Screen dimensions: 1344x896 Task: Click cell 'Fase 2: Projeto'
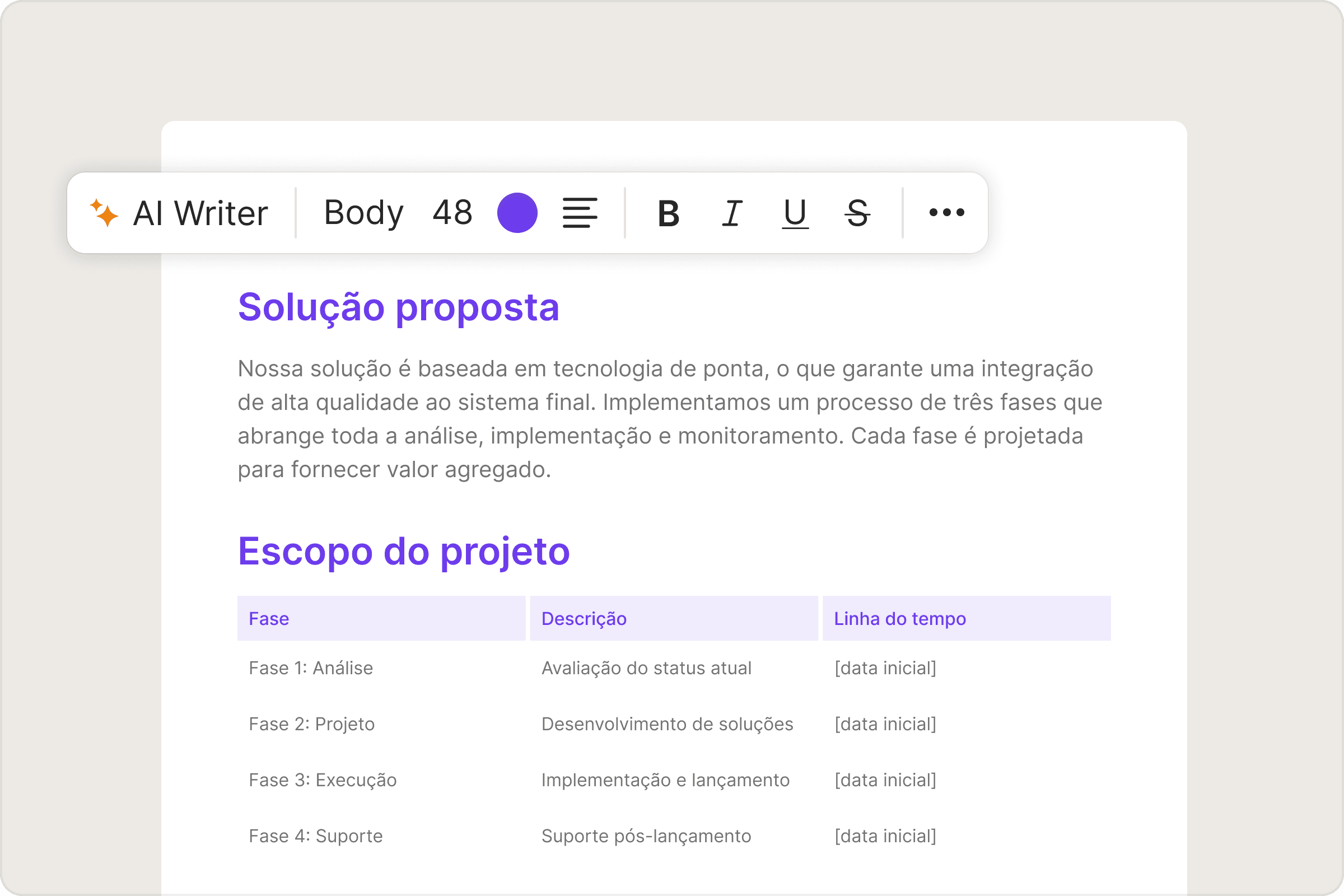coord(311,724)
